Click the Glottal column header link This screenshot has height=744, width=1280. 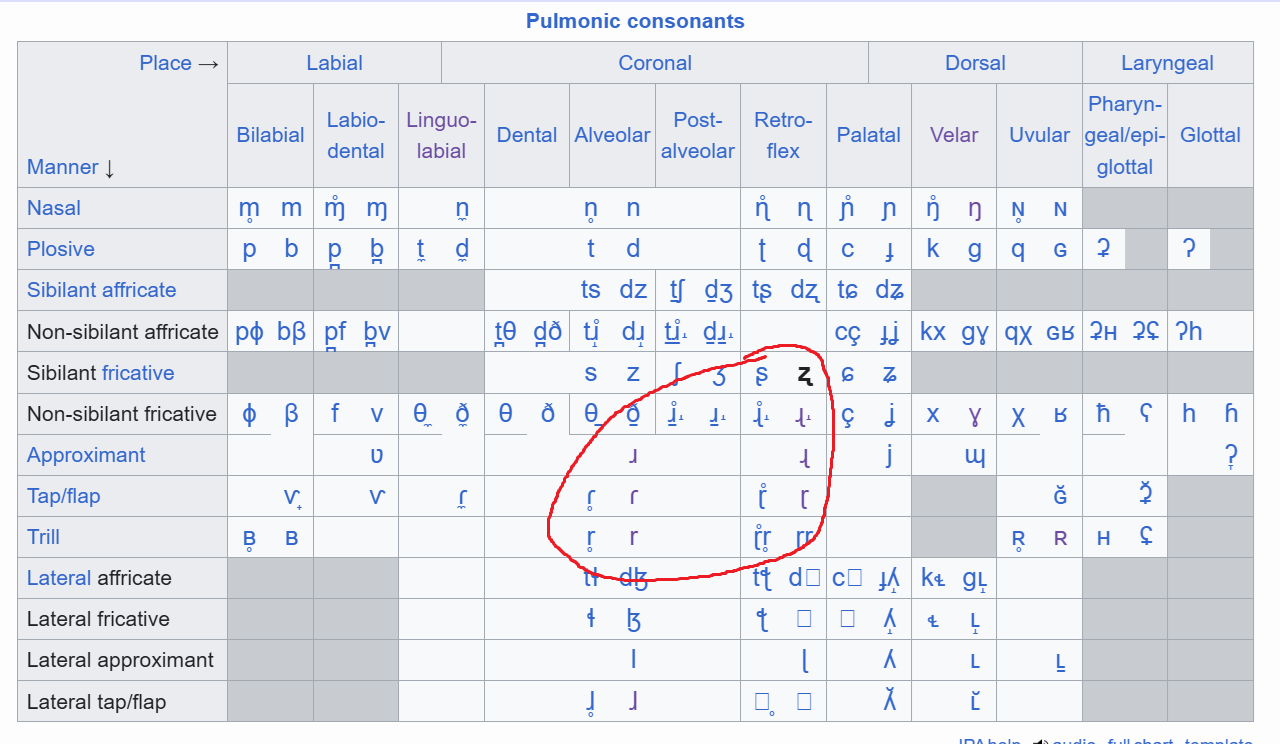tap(1210, 135)
